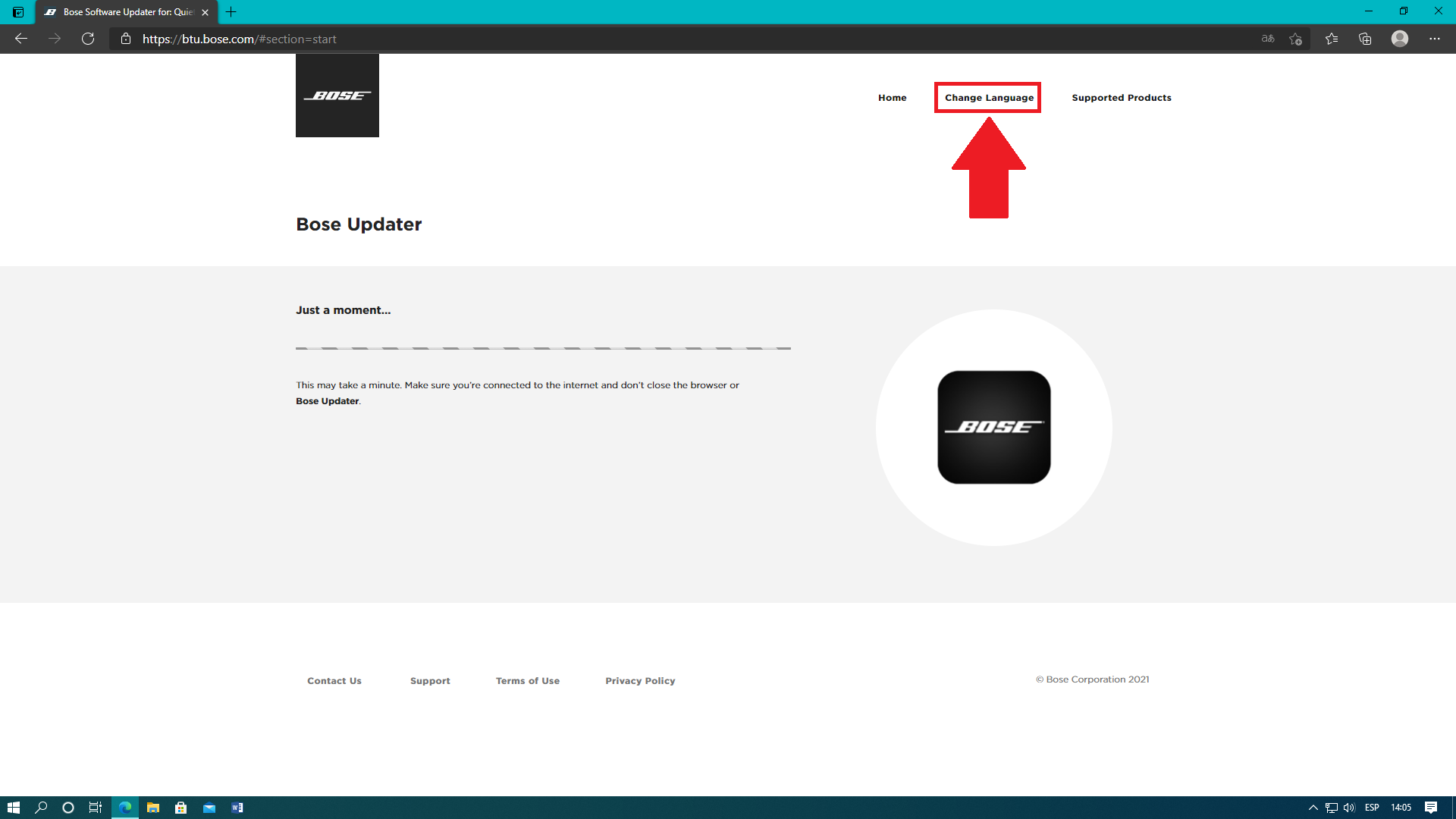This screenshot has height=819, width=1456.
Task: Open the Change Language menu item
Action: [x=988, y=98]
